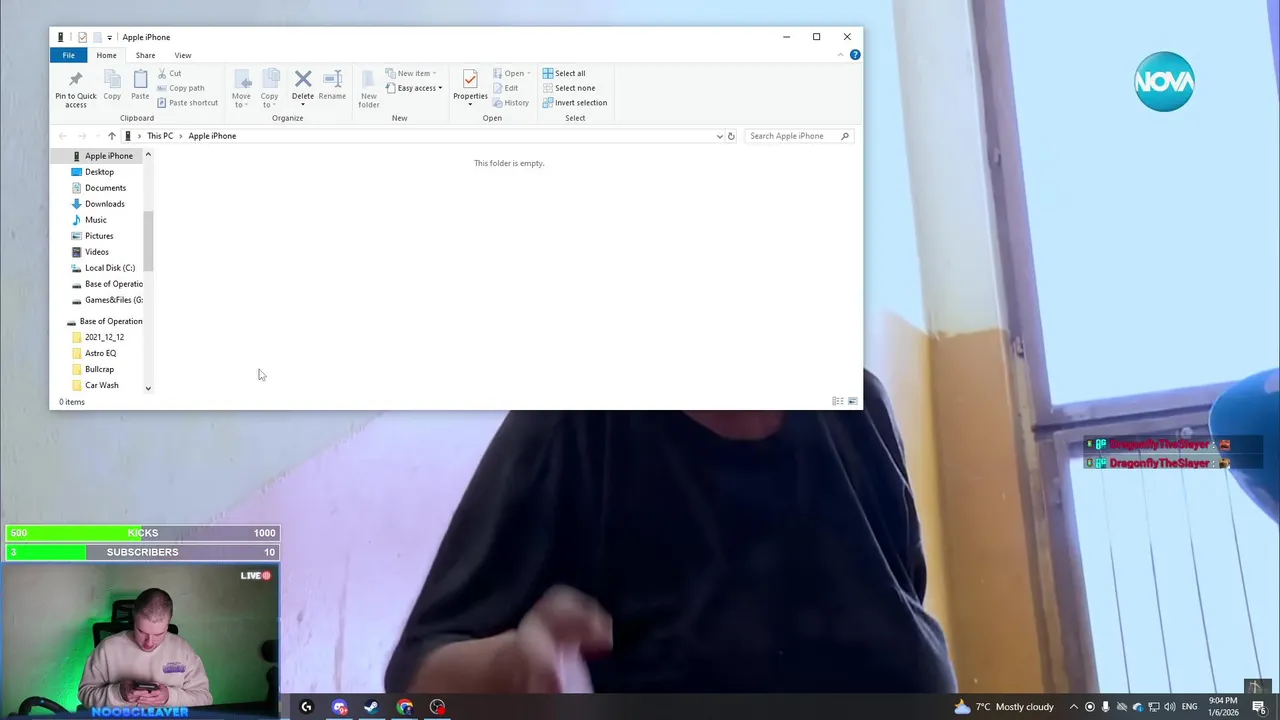Select Downloads in the navigation pane

click(98, 204)
